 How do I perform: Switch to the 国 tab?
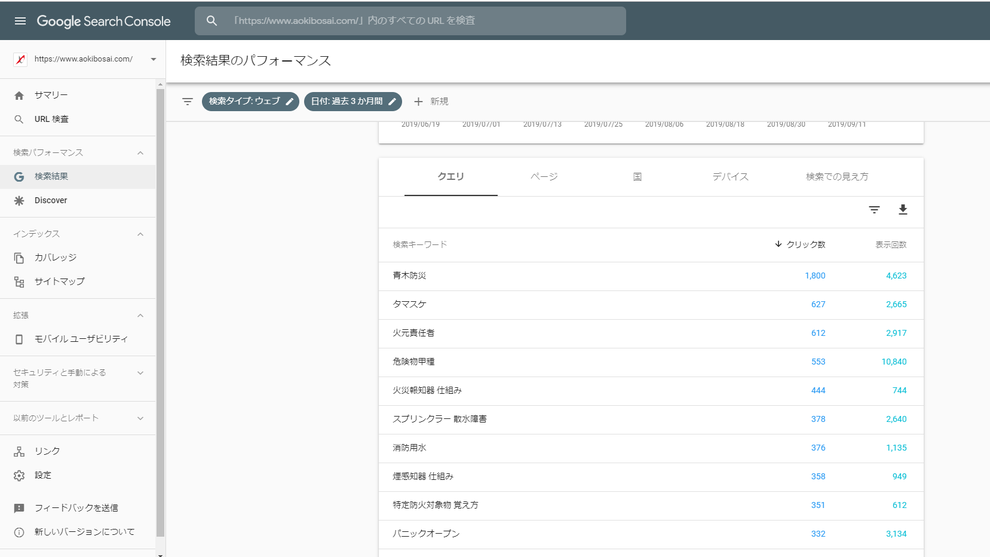coord(637,177)
